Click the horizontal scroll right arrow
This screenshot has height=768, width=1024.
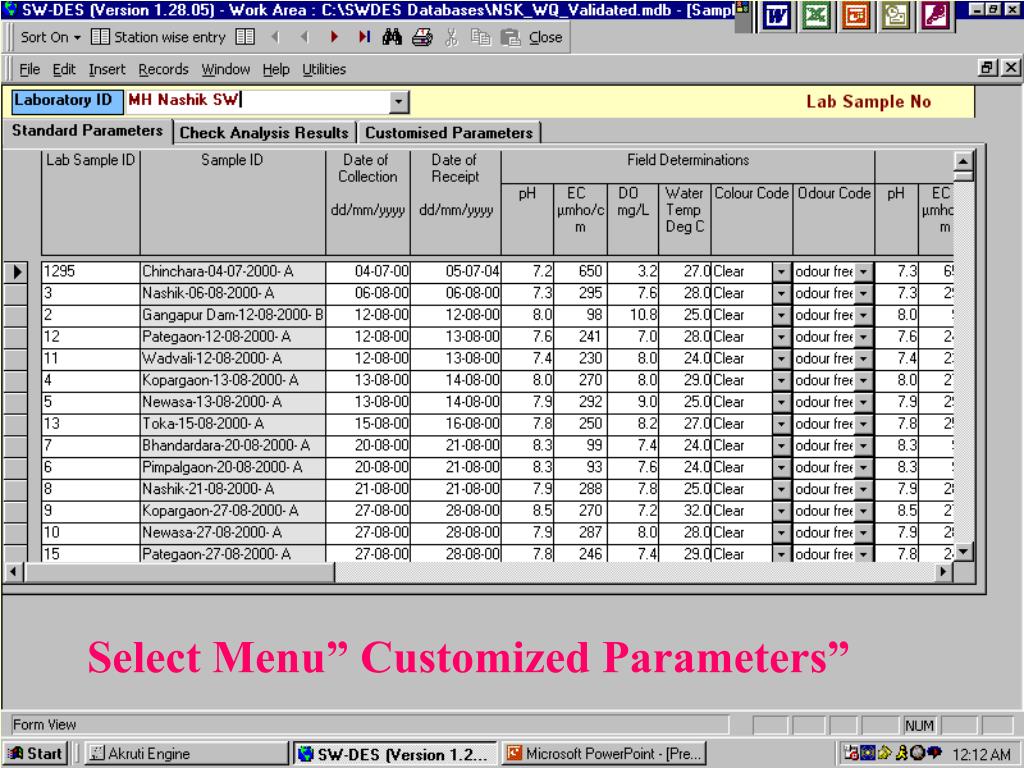tap(942, 572)
